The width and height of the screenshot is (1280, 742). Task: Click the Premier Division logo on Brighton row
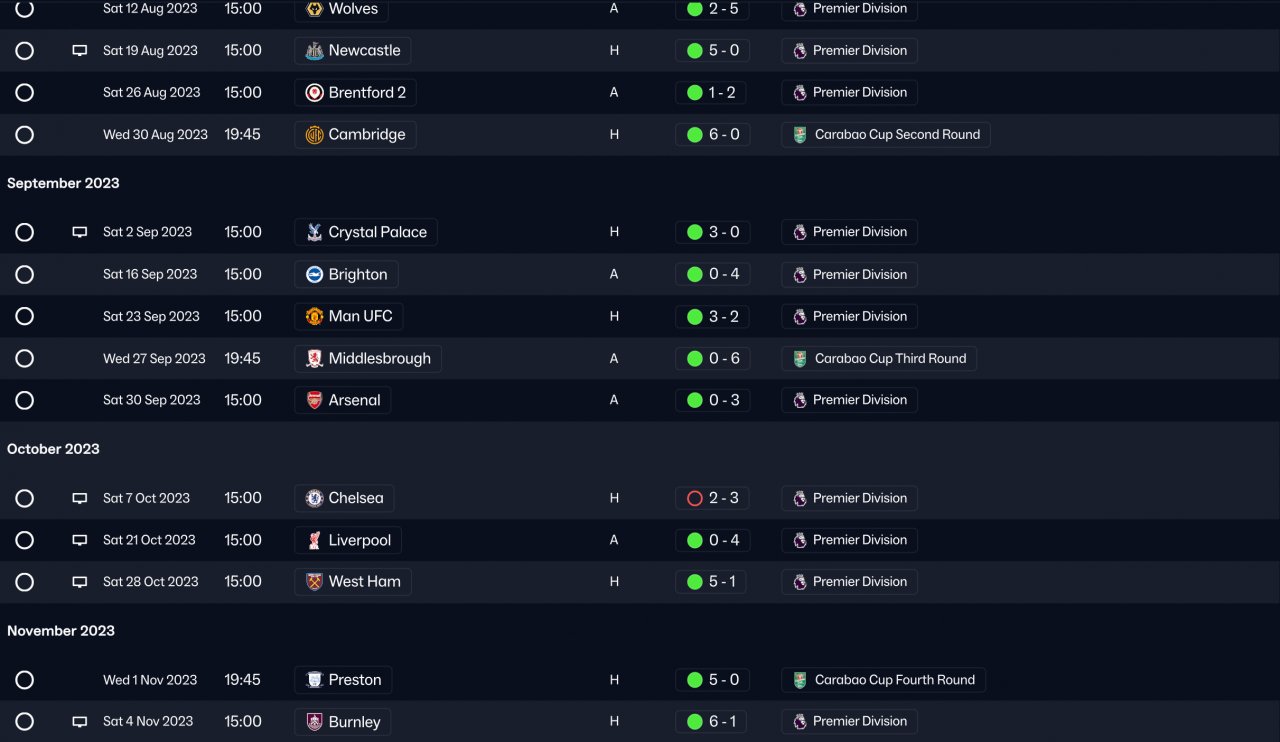click(x=799, y=275)
